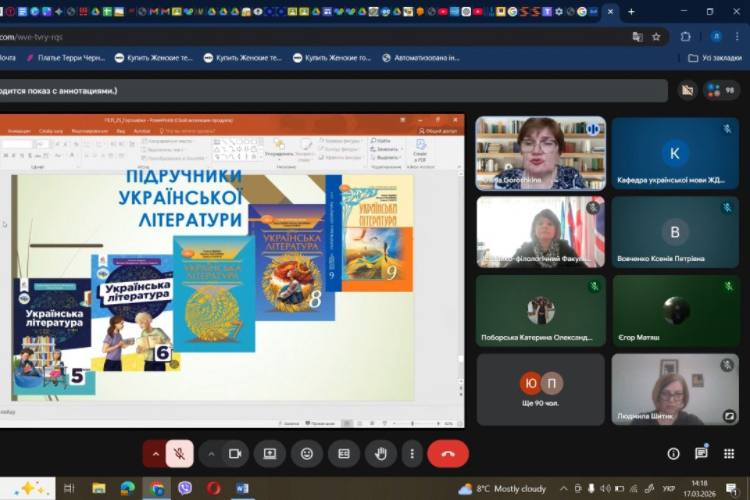750x500 pixels.
Task: Select Людмила Шитик video tile
Action: (675, 389)
